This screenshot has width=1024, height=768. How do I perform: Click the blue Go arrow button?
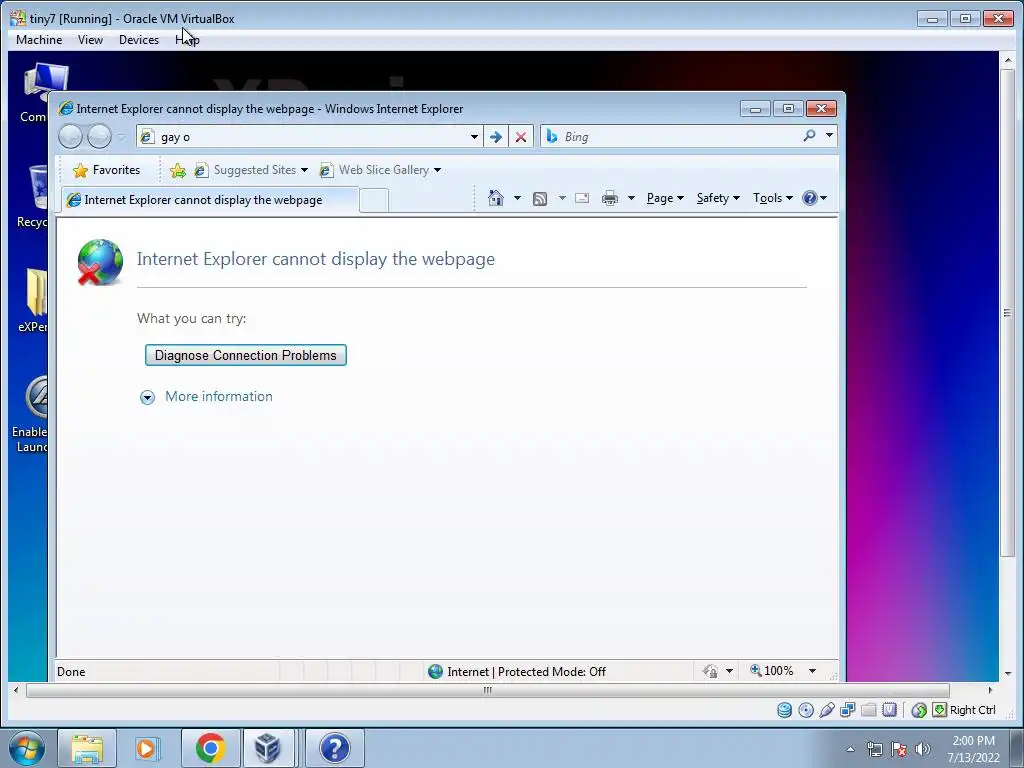[496, 136]
